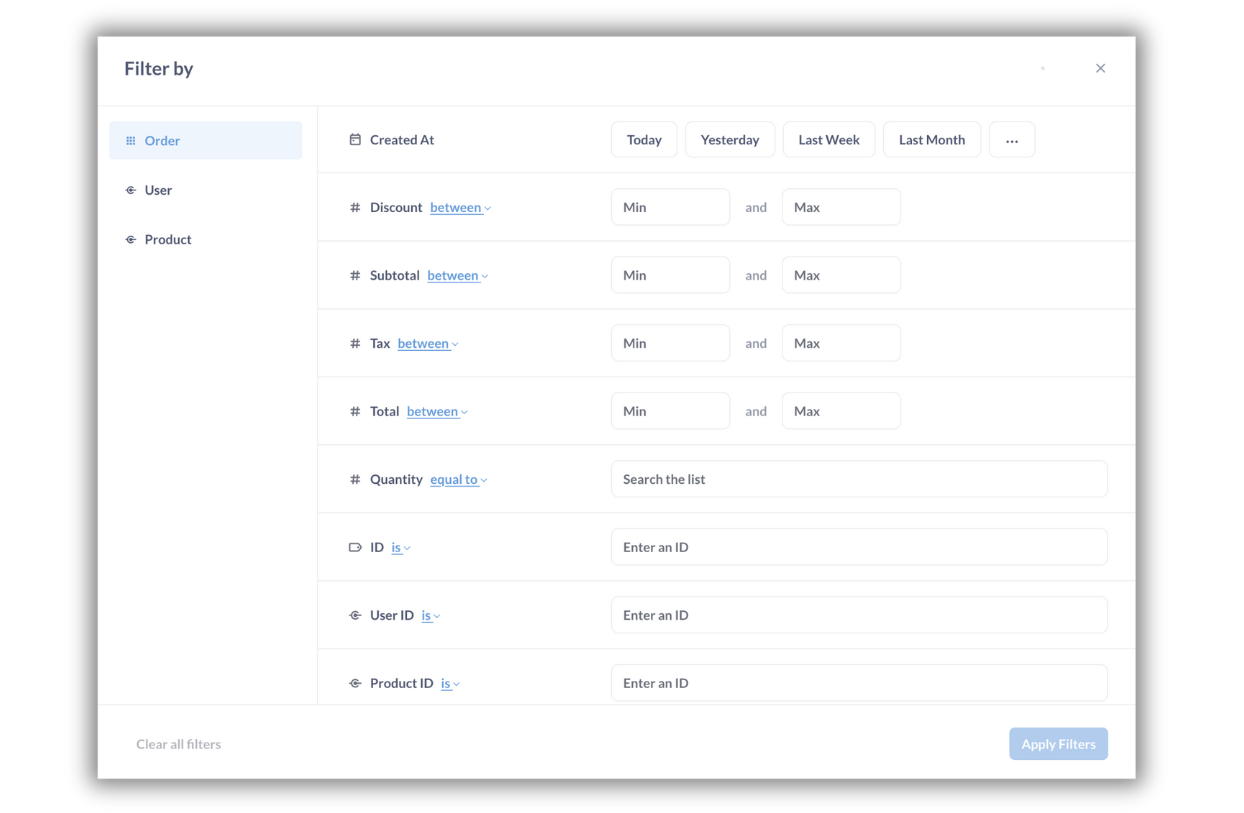
Task: Select the Today date preset
Action: 644,139
